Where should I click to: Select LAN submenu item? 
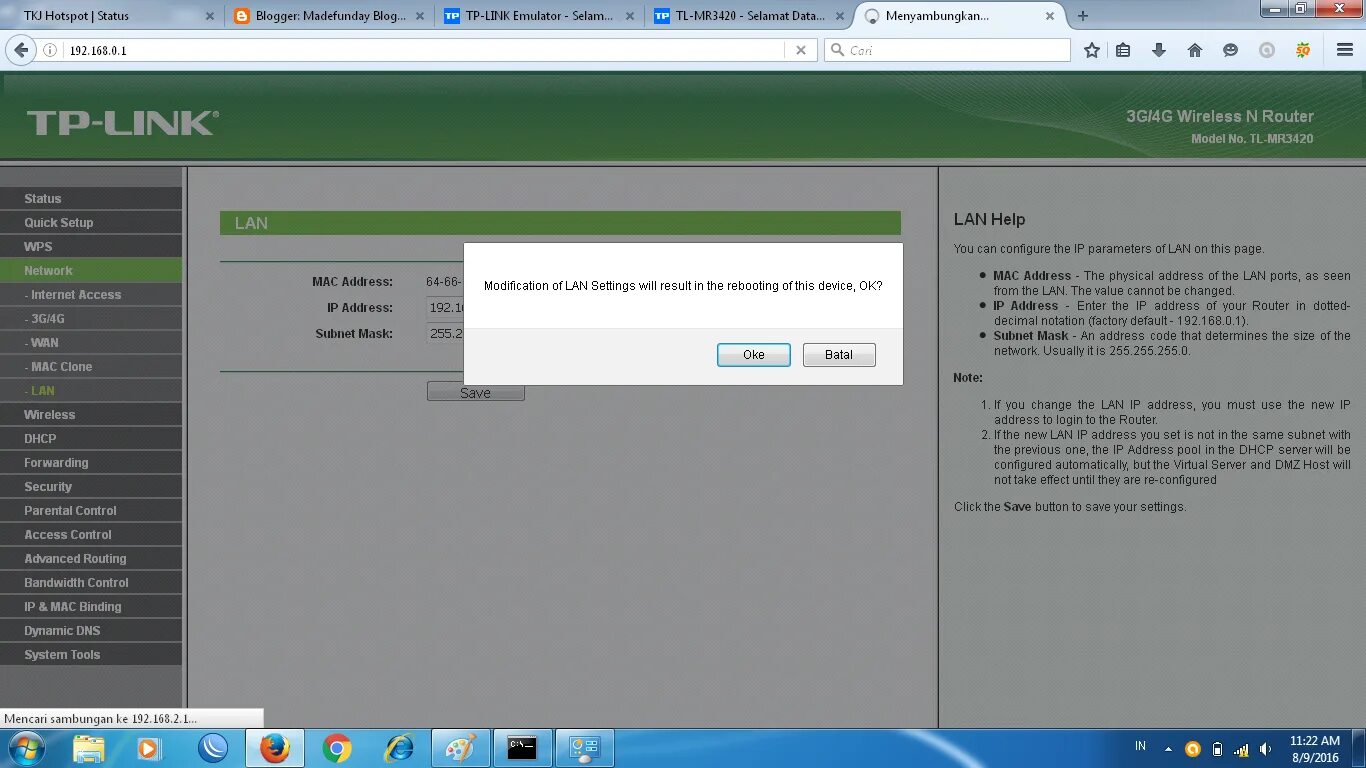click(x=91, y=391)
